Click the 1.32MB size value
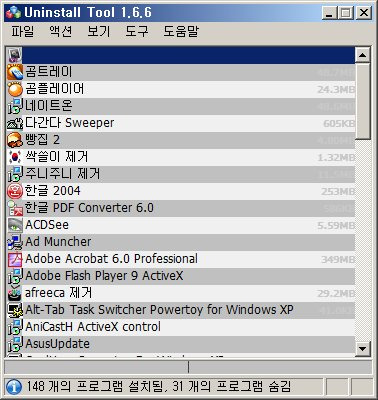378x400 pixels. [336, 157]
